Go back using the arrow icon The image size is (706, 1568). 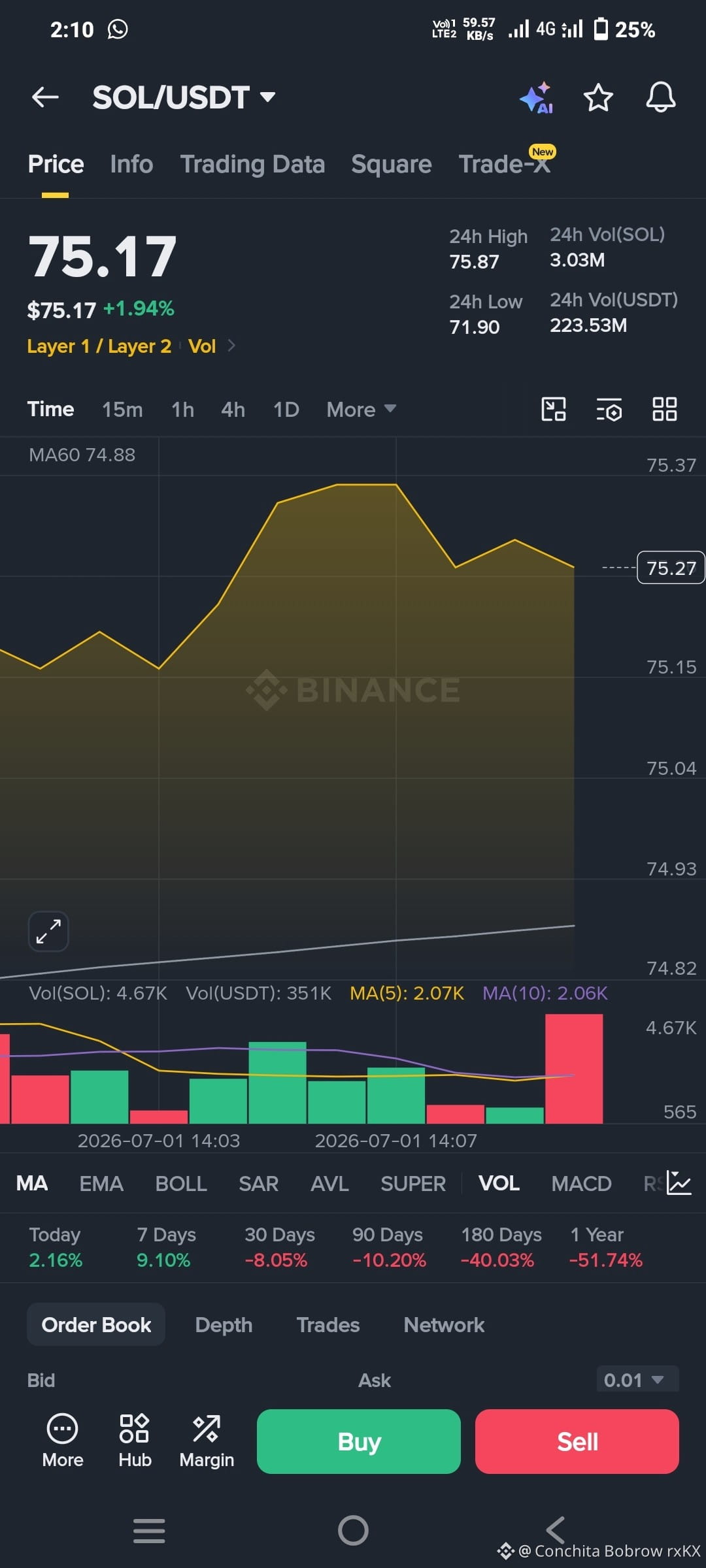[45, 97]
